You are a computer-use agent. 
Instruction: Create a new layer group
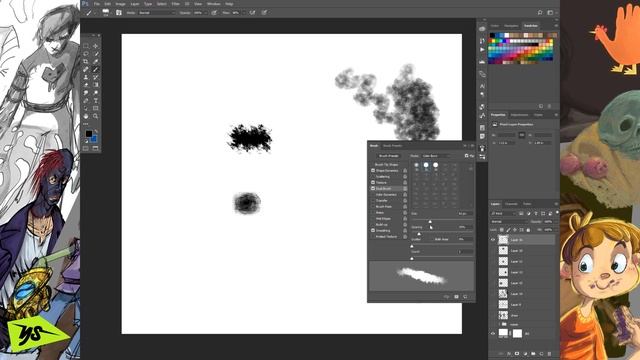point(533,353)
